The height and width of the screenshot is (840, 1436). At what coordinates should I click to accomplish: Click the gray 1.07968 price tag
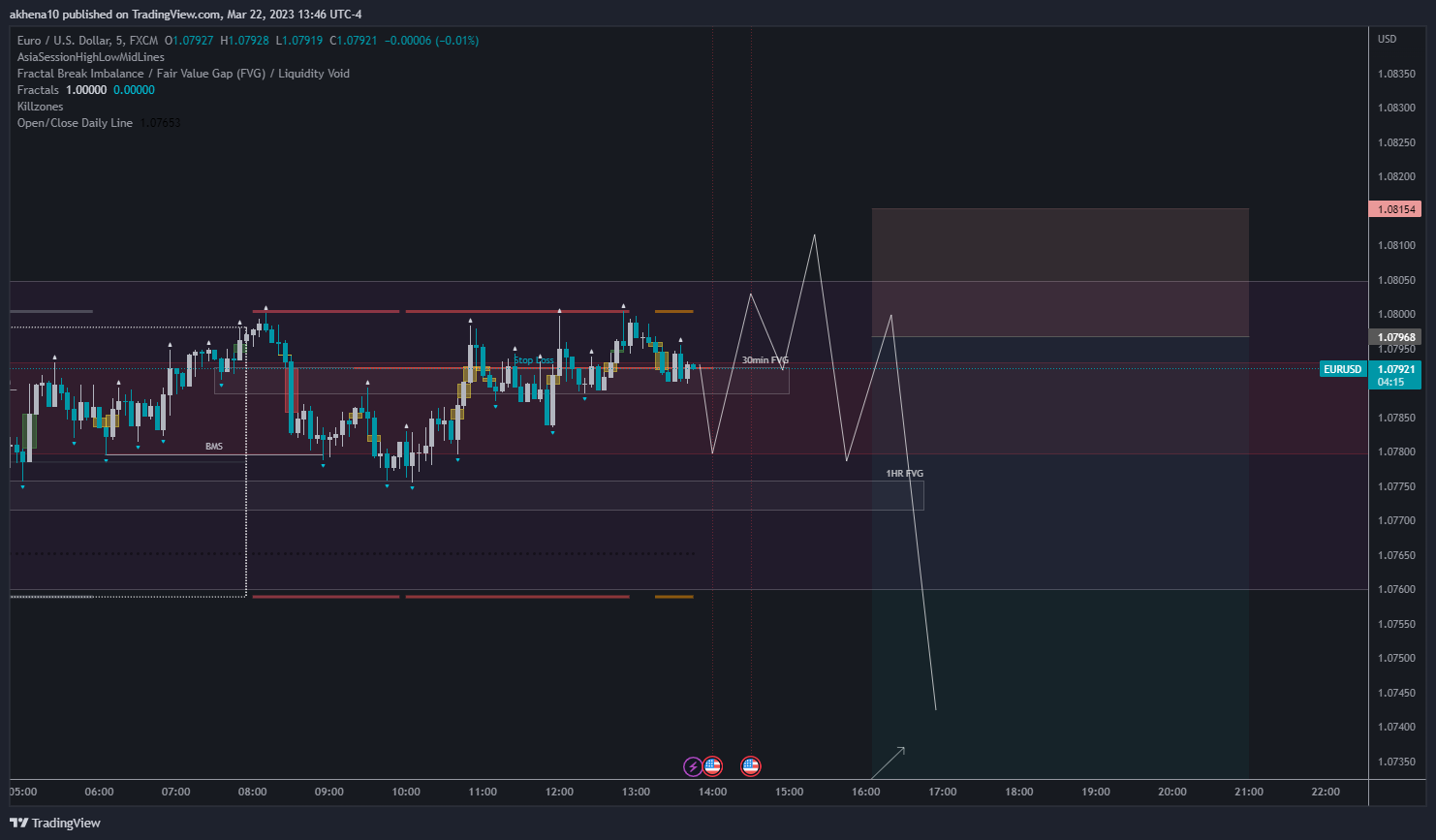[1393, 337]
